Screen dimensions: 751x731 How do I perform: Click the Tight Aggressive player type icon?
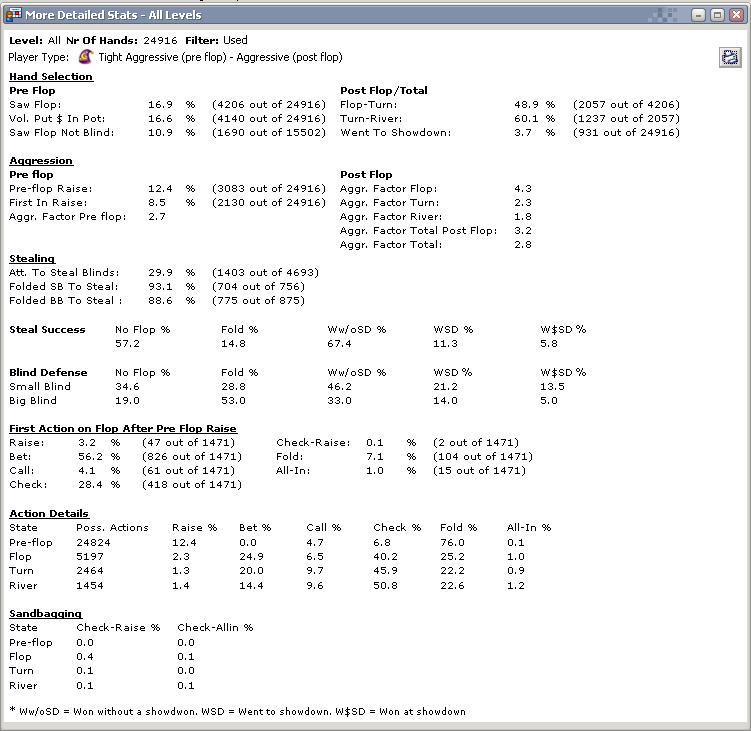(x=86, y=57)
